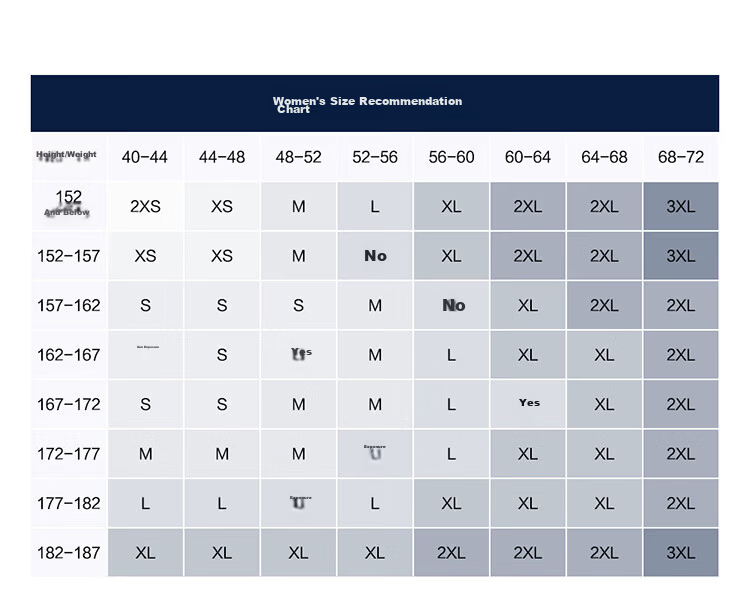The image size is (750, 614).
Task: Select the 3XL cell in 182-187 row
Action: [681, 552]
